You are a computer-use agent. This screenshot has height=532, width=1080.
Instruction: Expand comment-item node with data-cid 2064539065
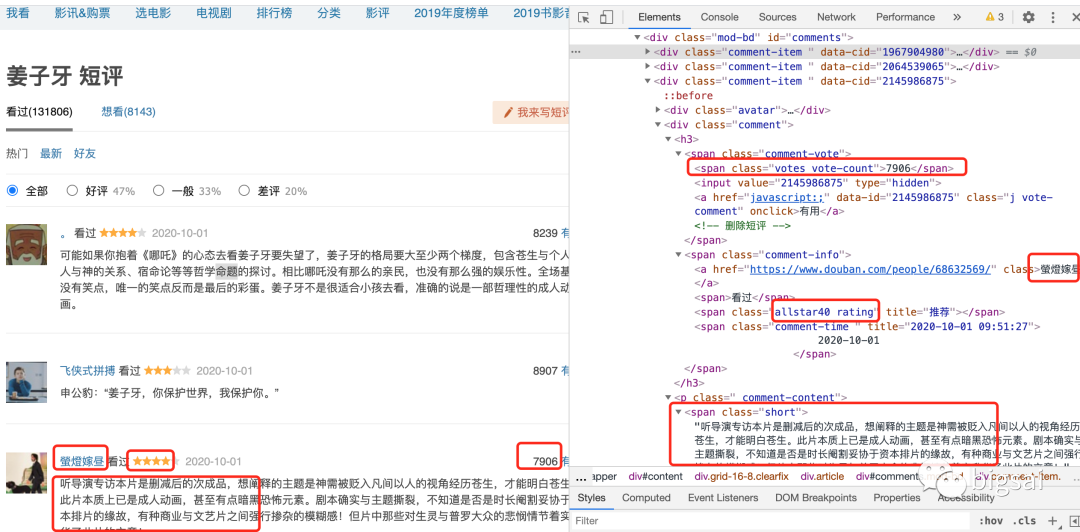647,66
